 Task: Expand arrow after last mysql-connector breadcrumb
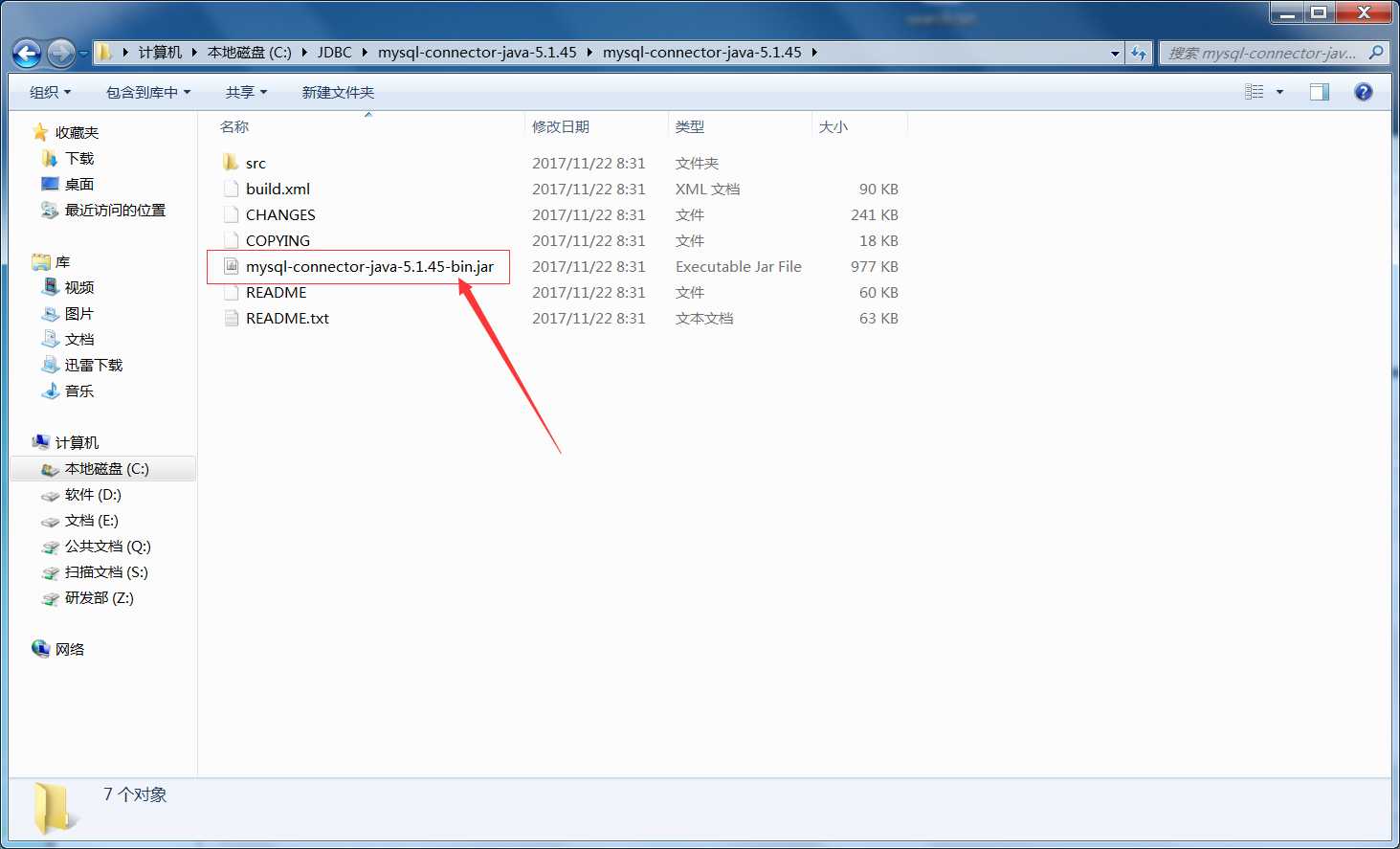click(814, 53)
